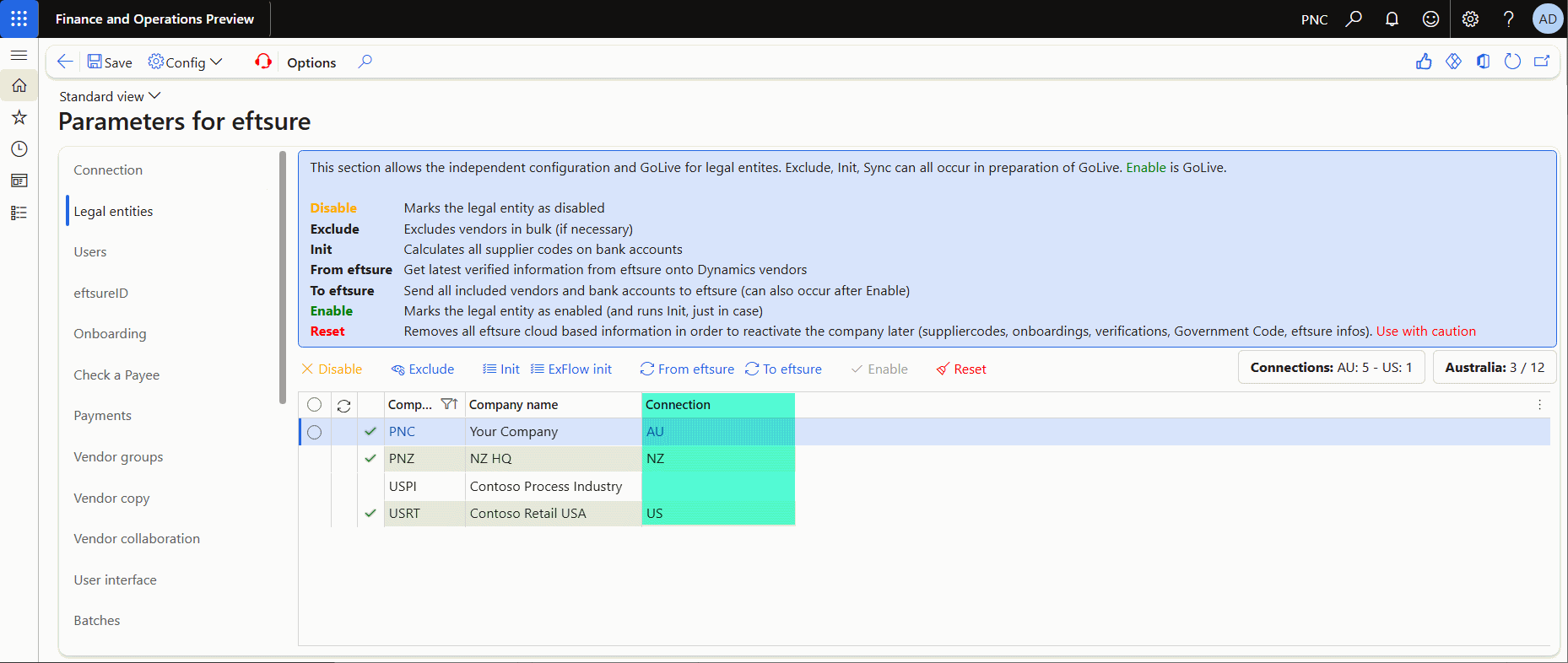The height and width of the screenshot is (663, 1568).
Task: Click the diamond Power Apps icon
Action: coord(1453,62)
